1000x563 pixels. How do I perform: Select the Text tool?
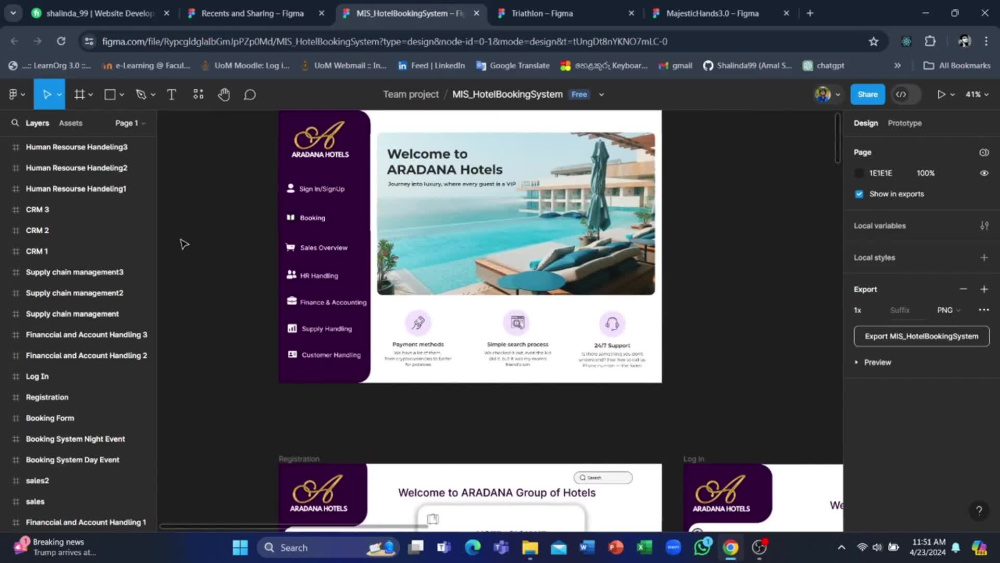[x=172, y=94]
